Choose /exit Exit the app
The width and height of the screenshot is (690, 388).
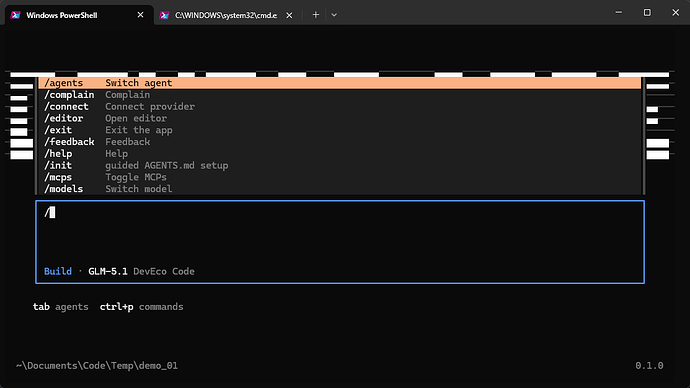pos(340,130)
